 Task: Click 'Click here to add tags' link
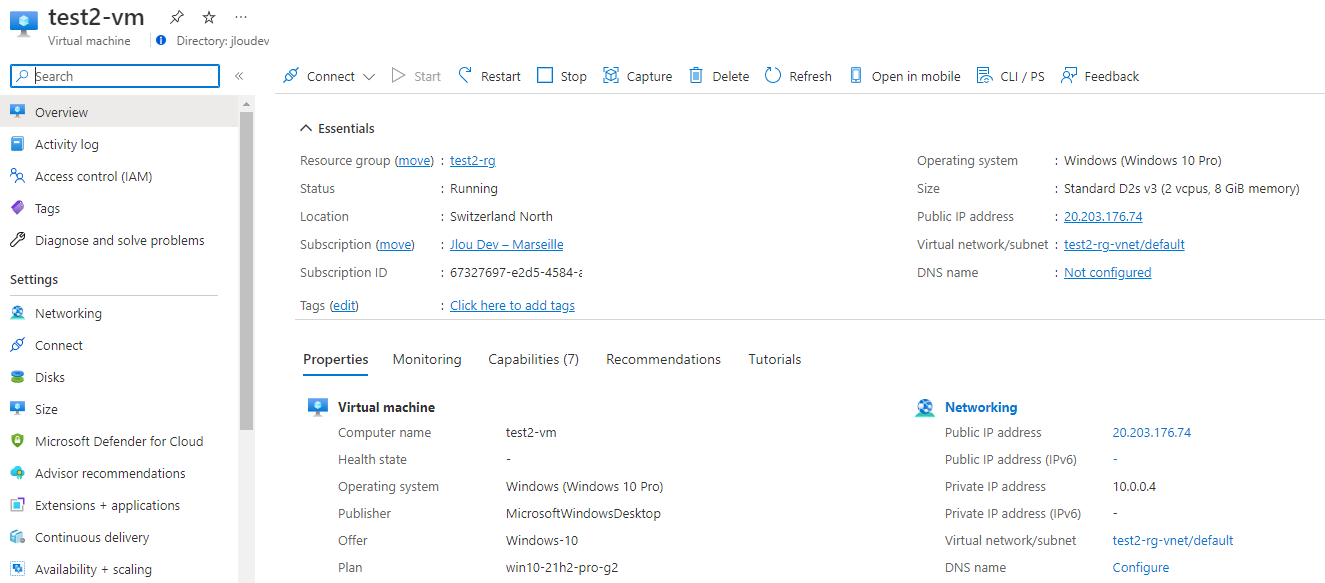(512, 305)
